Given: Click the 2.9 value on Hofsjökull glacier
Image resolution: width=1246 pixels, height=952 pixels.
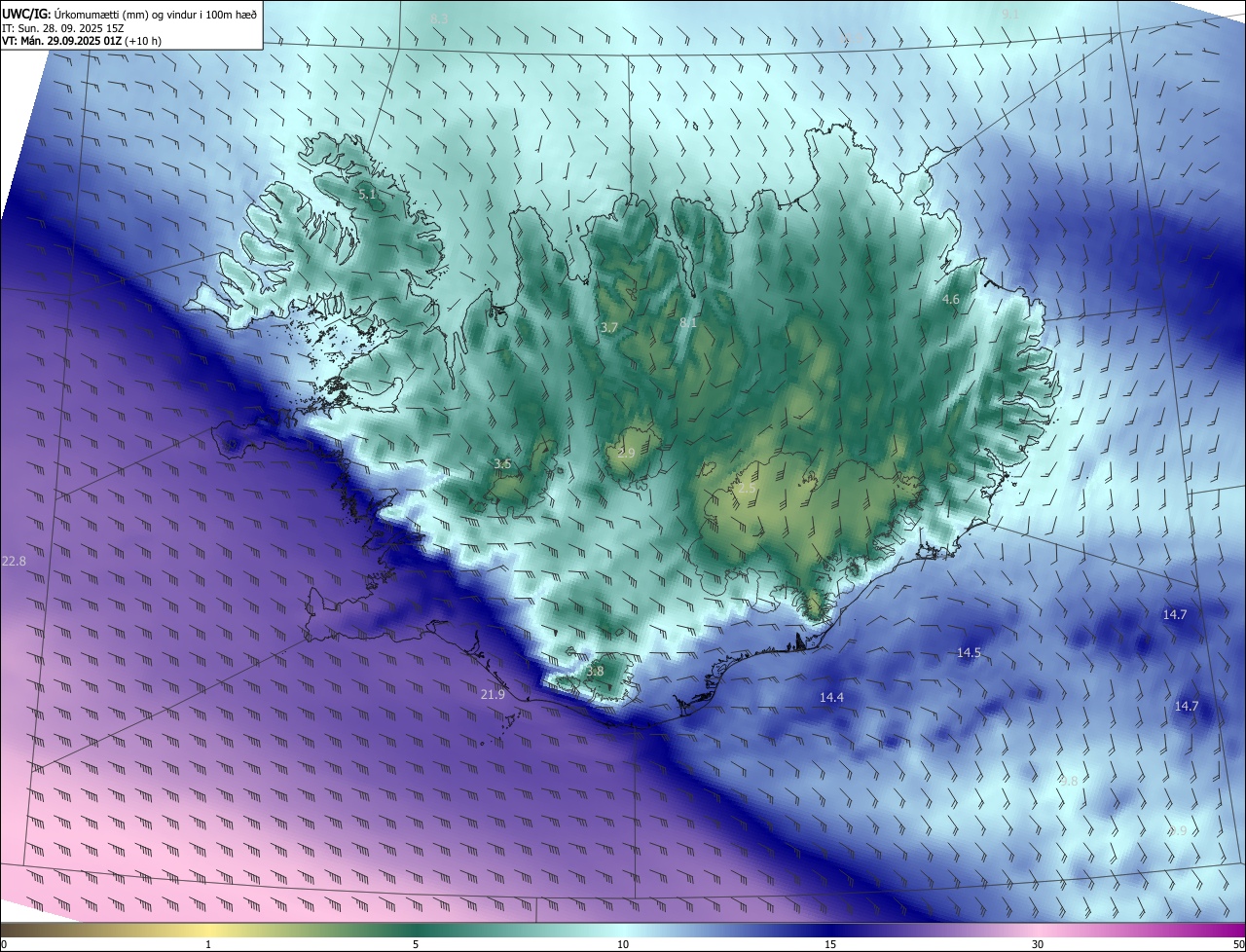Looking at the screenshot, I should click(x=626, y=454).
